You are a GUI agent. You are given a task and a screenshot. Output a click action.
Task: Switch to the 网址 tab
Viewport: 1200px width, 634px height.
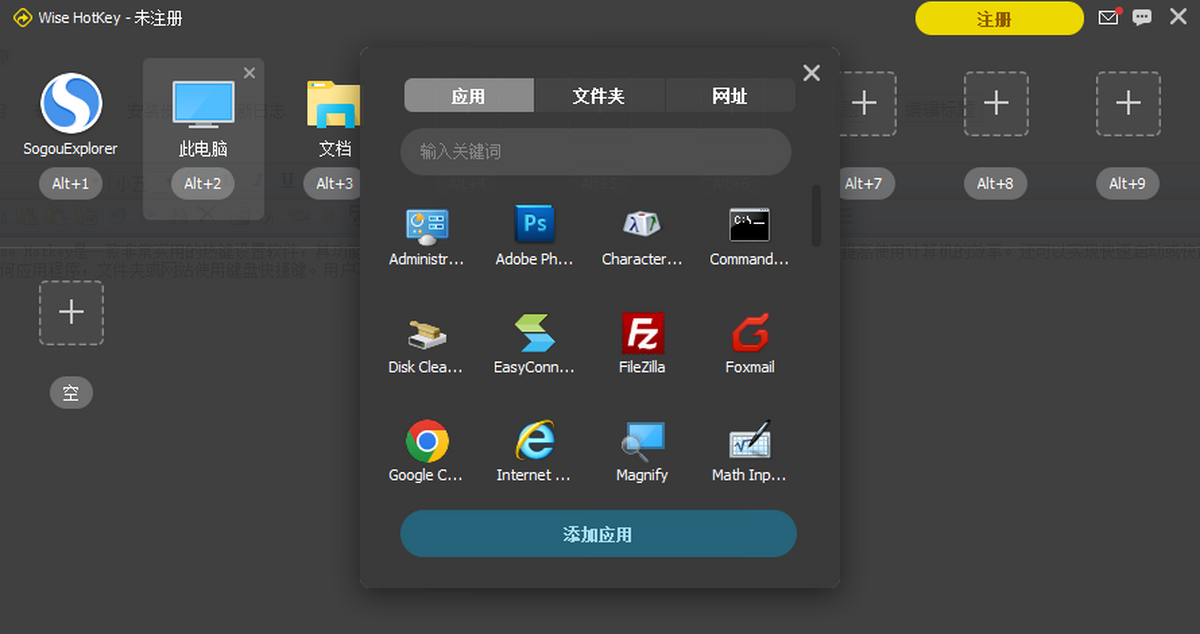tap(730, 96)
